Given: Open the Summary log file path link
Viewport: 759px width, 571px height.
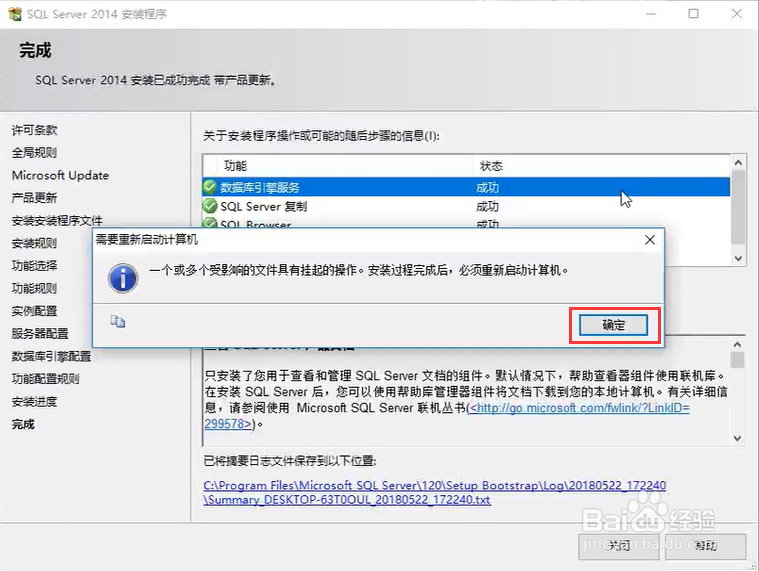Looking at the screenshot, I should click(435, 492).
